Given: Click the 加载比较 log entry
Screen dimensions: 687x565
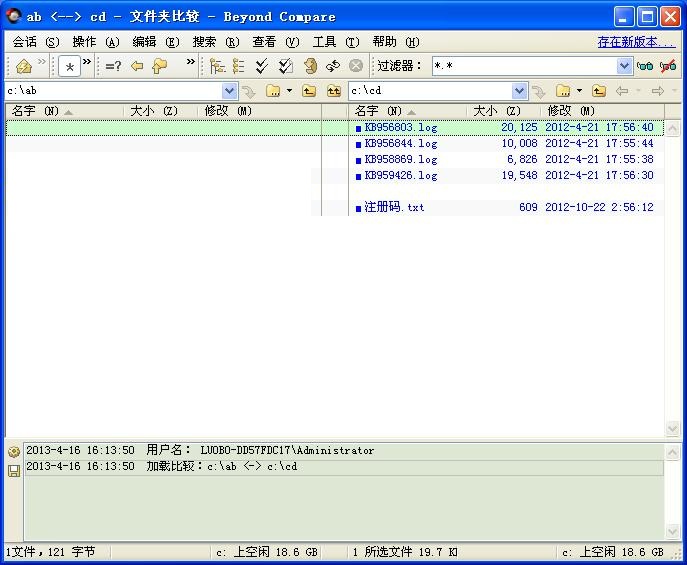Looking at the screenshot, I should click(x=344, y=466).
